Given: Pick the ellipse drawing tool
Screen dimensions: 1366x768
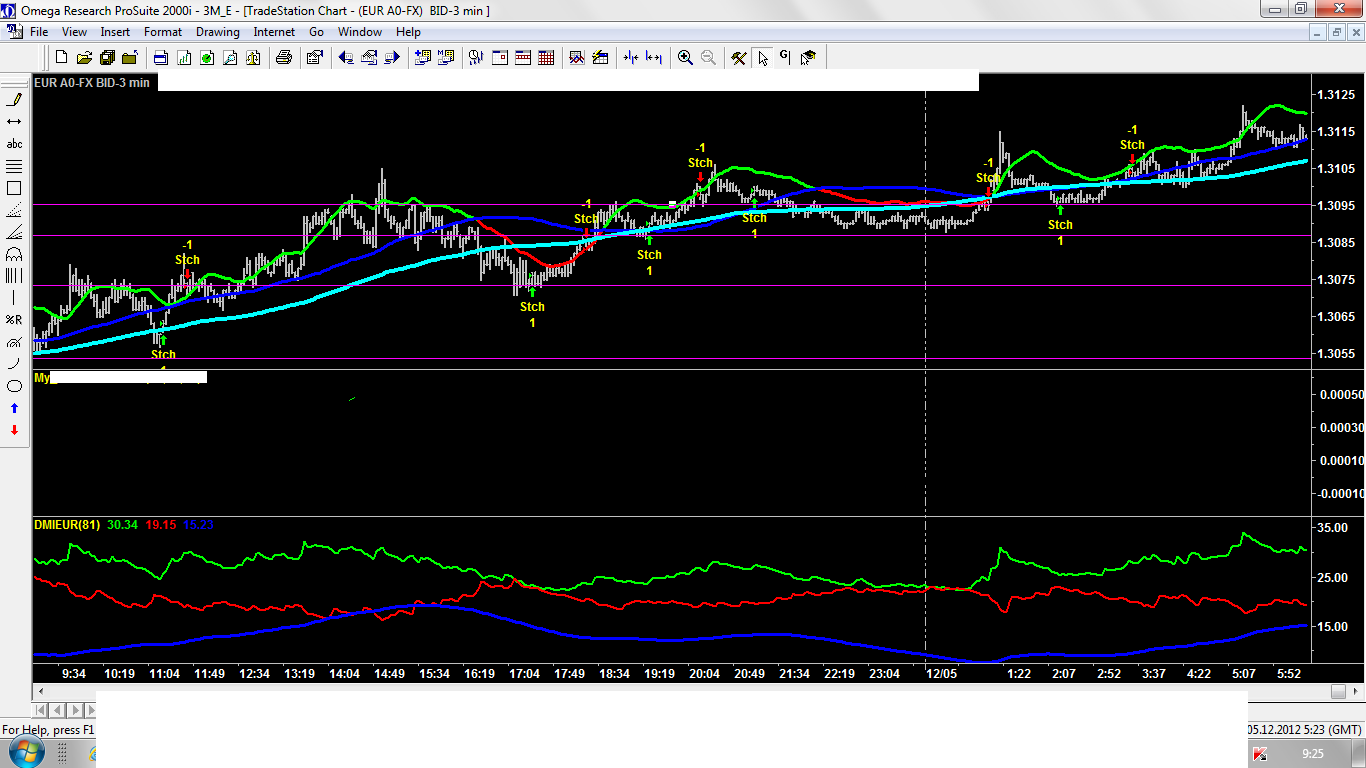Looking at the screenshot, I should (x=14, y=386).
